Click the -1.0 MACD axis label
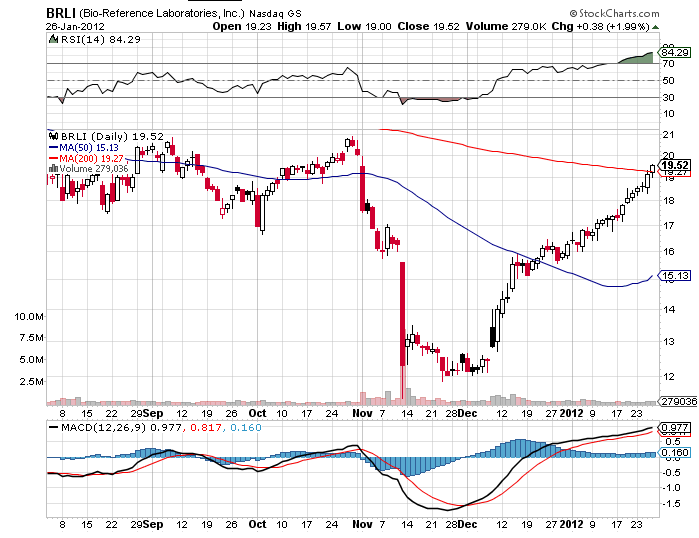This screenshot has height=538, width=699. (671, 488)
